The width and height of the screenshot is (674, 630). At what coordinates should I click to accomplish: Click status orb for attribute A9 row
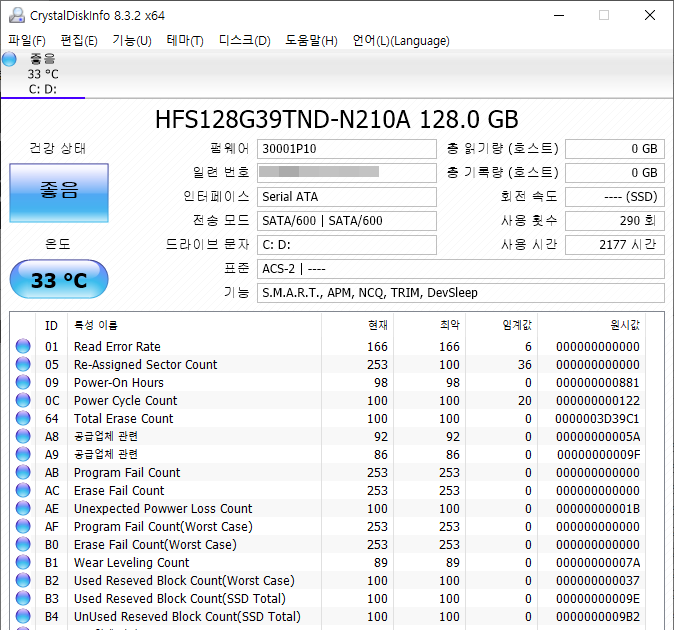[x=23, y=454]
